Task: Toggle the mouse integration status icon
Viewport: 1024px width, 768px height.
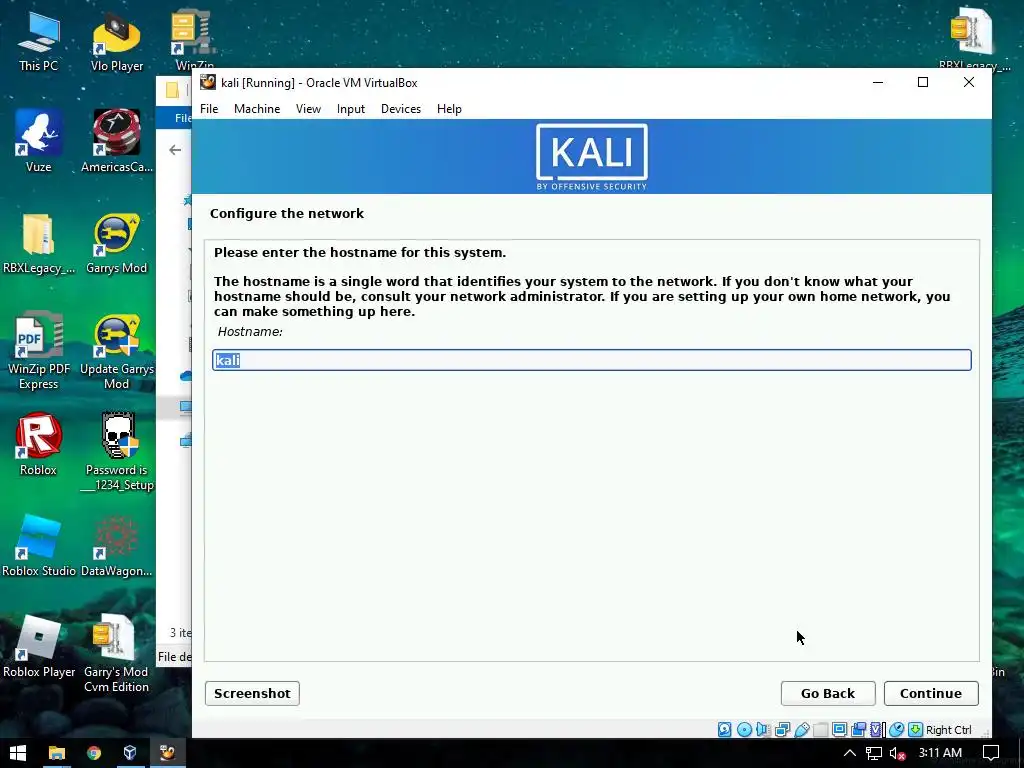Action: point(897,729)
